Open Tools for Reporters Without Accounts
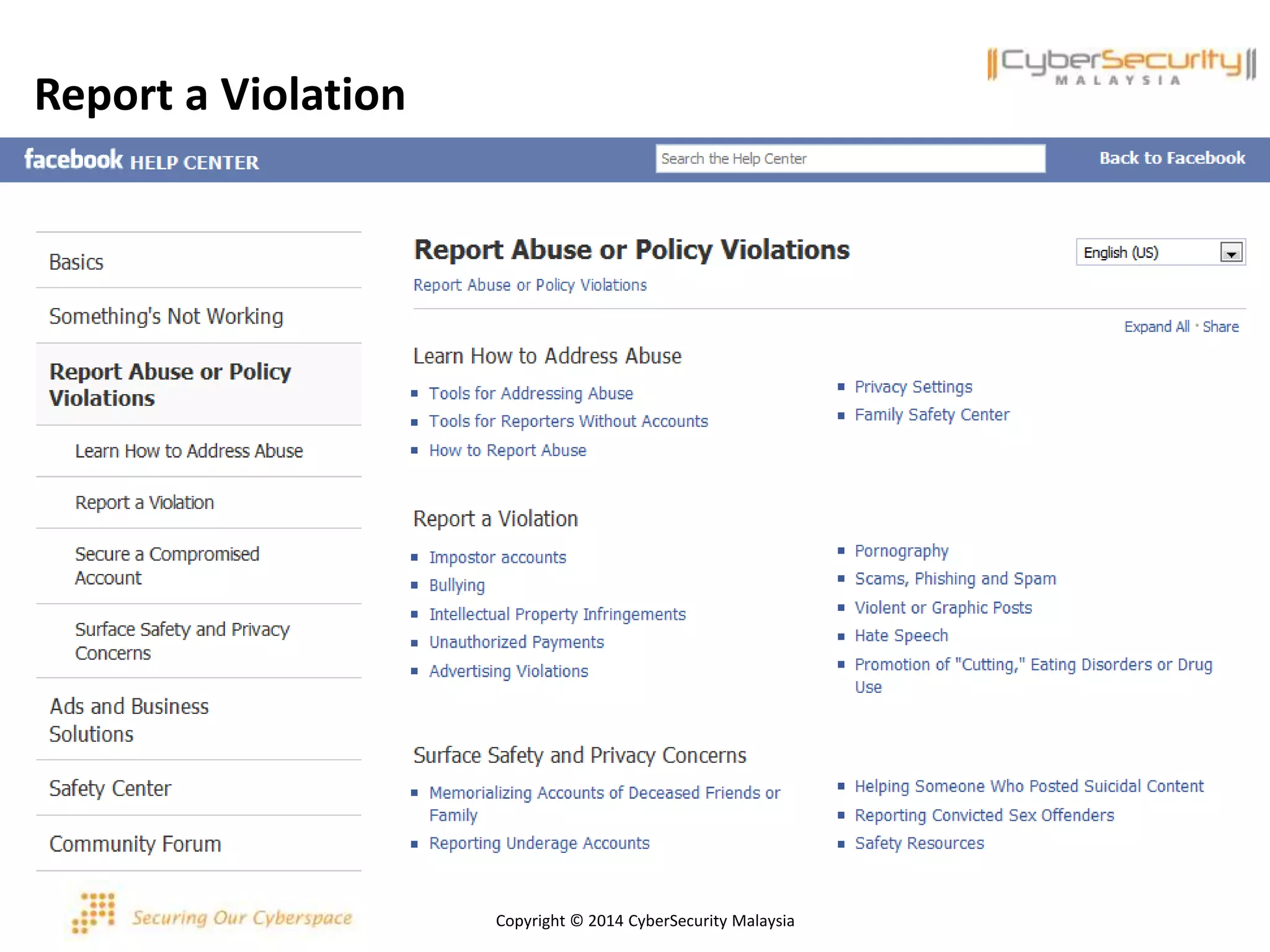 coord(569,421)
